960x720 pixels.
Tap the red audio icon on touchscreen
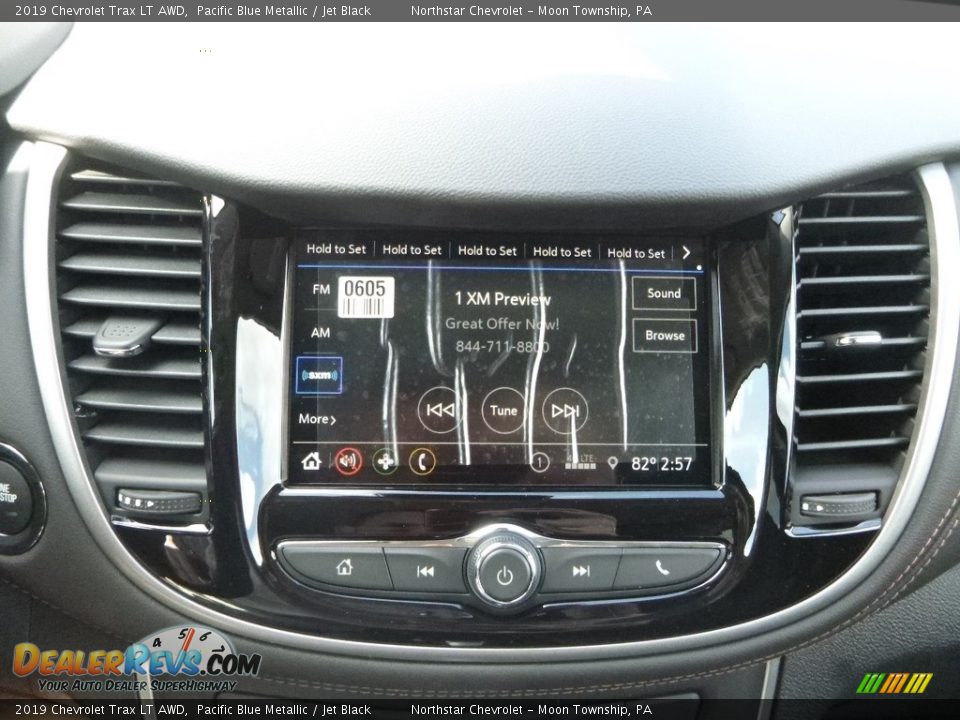point(348,462)
